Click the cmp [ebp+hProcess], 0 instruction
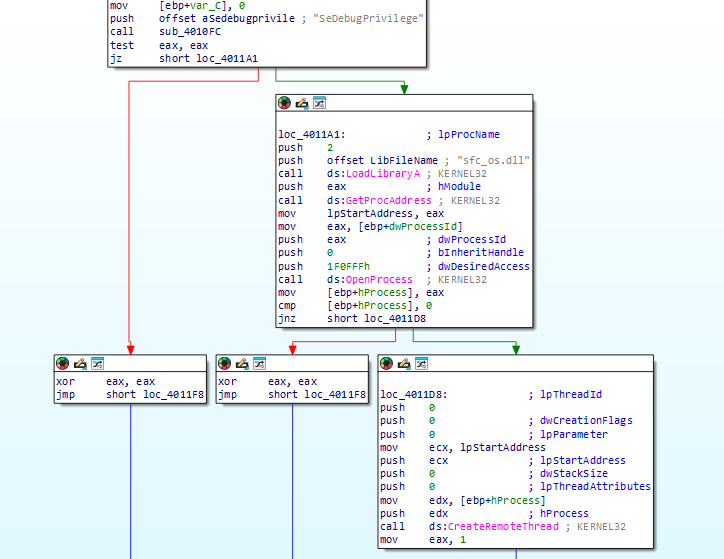The image size is (724, 559). (x=355, y=305)
